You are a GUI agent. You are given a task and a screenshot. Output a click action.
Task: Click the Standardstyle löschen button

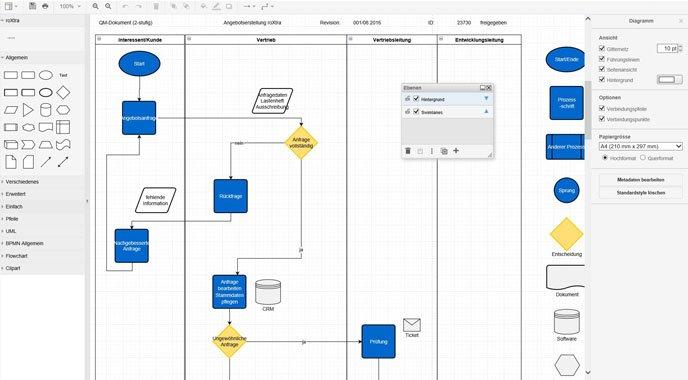[x=641, y=193]
